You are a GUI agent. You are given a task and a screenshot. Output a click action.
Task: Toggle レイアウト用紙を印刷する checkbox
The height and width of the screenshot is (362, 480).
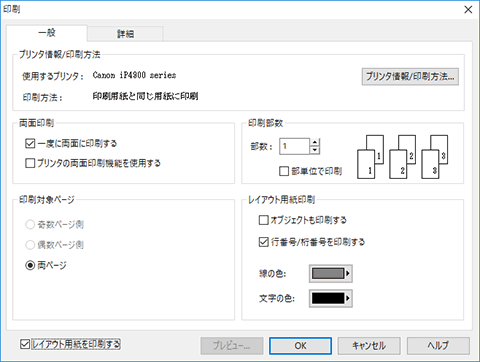[x=25, y=344]
